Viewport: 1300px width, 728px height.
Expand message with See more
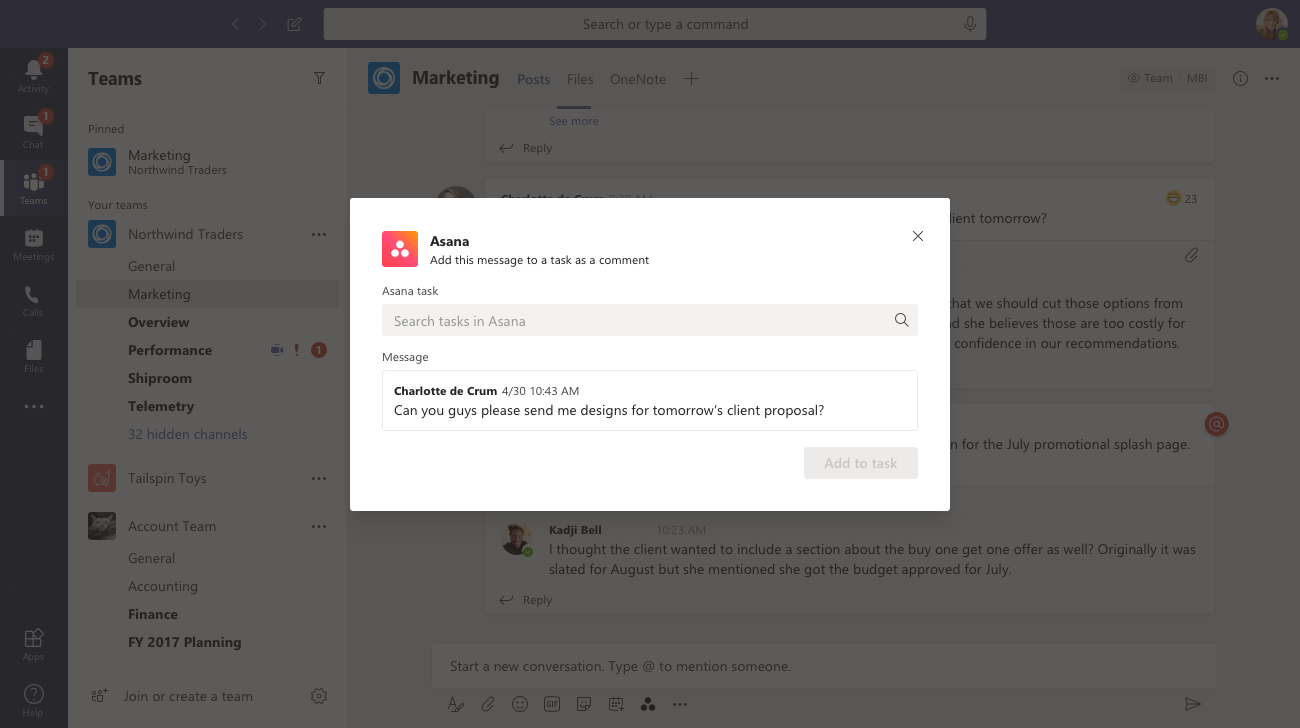574,121
